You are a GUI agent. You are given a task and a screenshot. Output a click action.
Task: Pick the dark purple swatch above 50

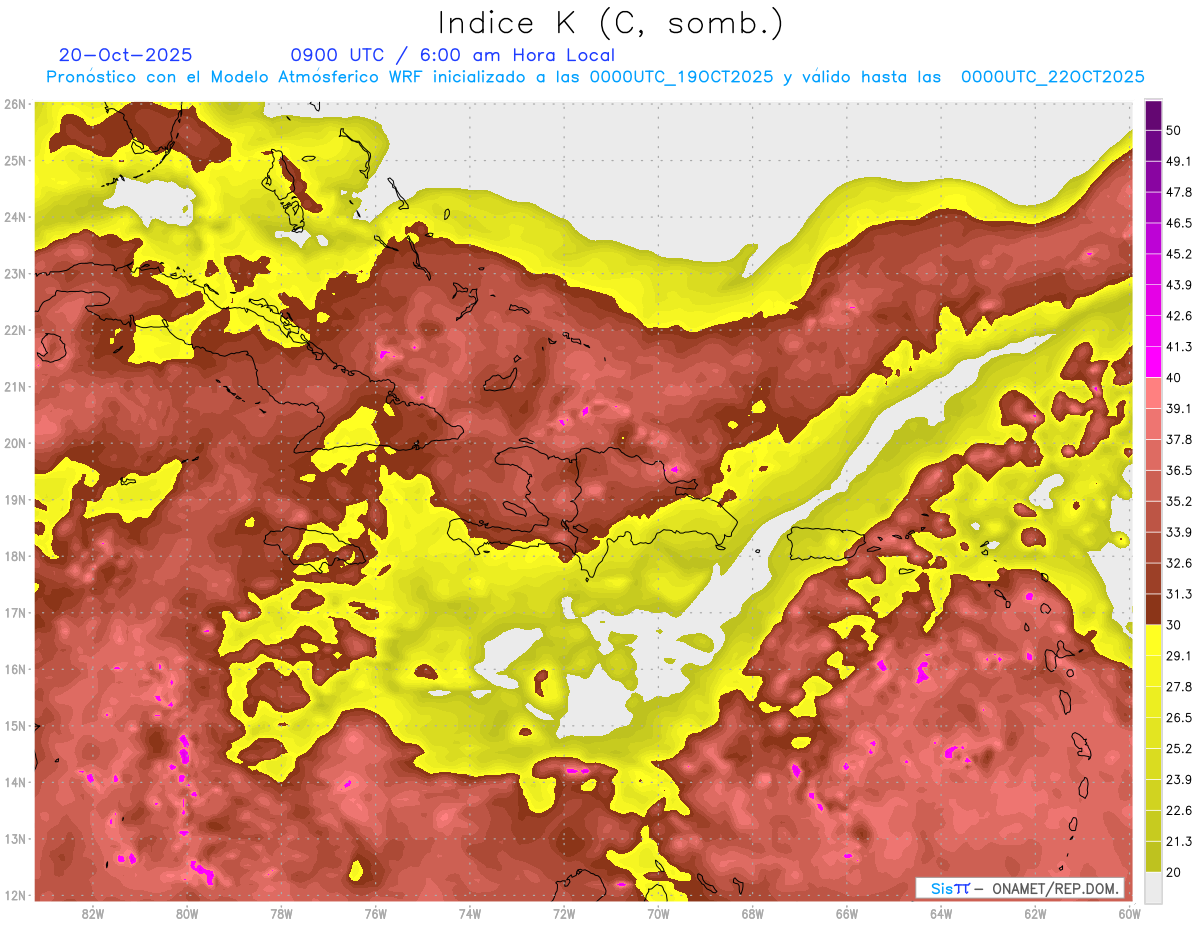coord(1153,114)
